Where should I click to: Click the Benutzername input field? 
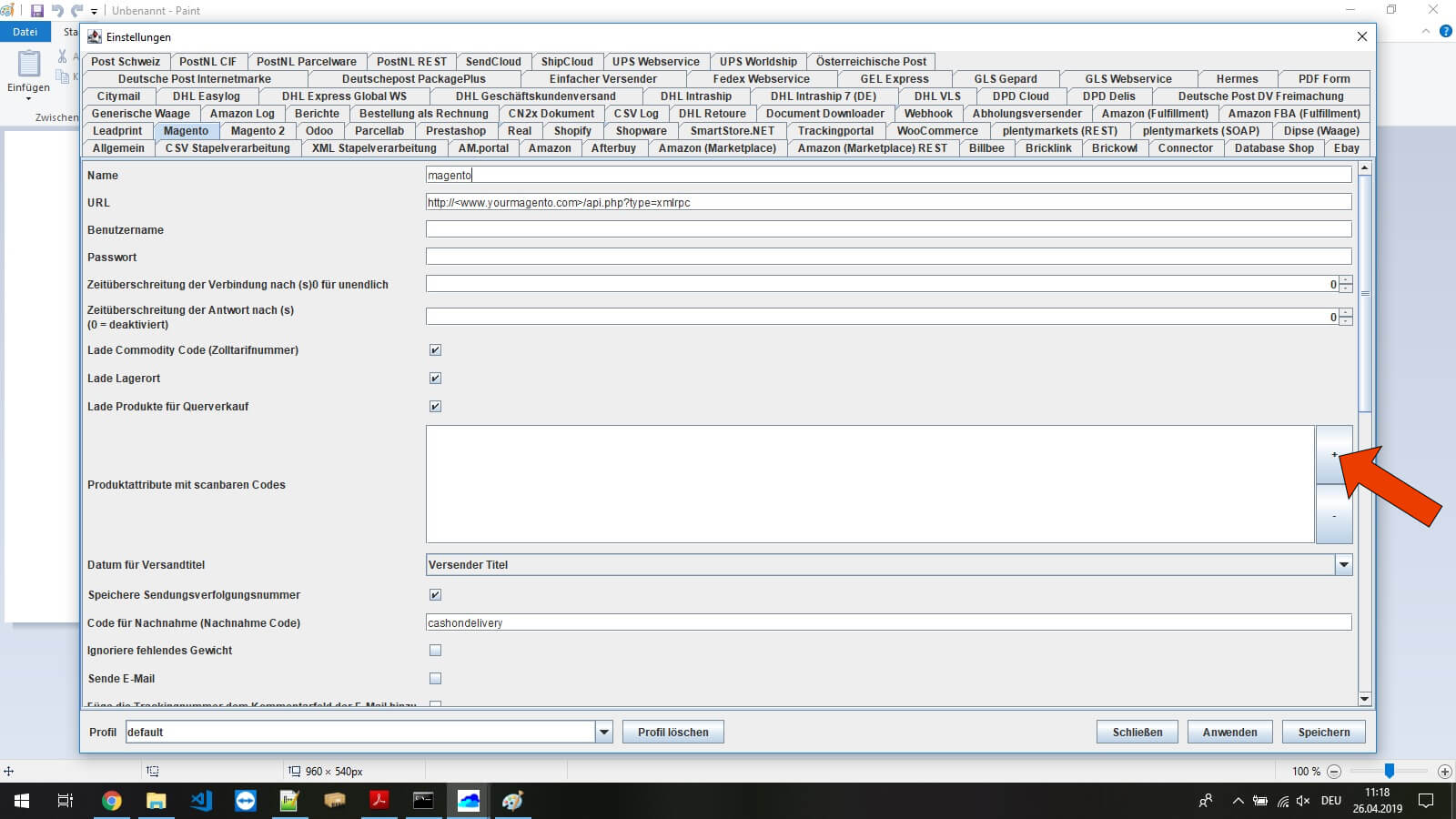coord(888,230)
